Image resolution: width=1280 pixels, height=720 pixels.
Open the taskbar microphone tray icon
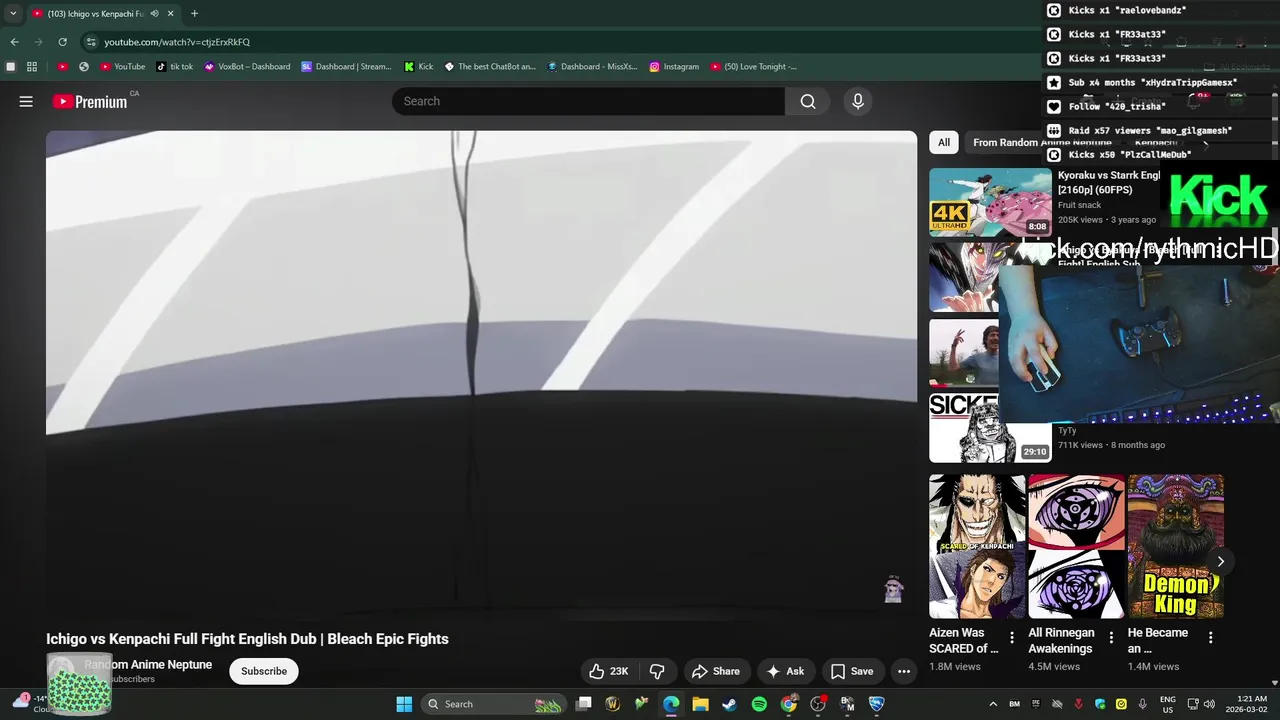point(1142,704)
